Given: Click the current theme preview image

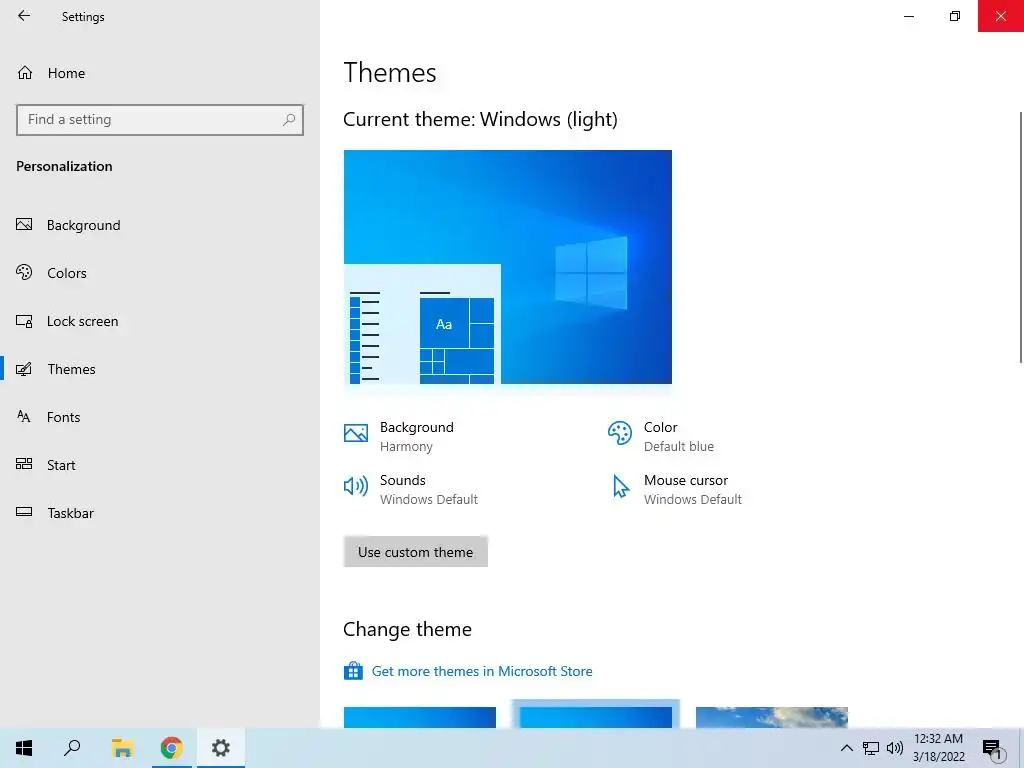Looking at the screenshot, I should tap(507, 267).
